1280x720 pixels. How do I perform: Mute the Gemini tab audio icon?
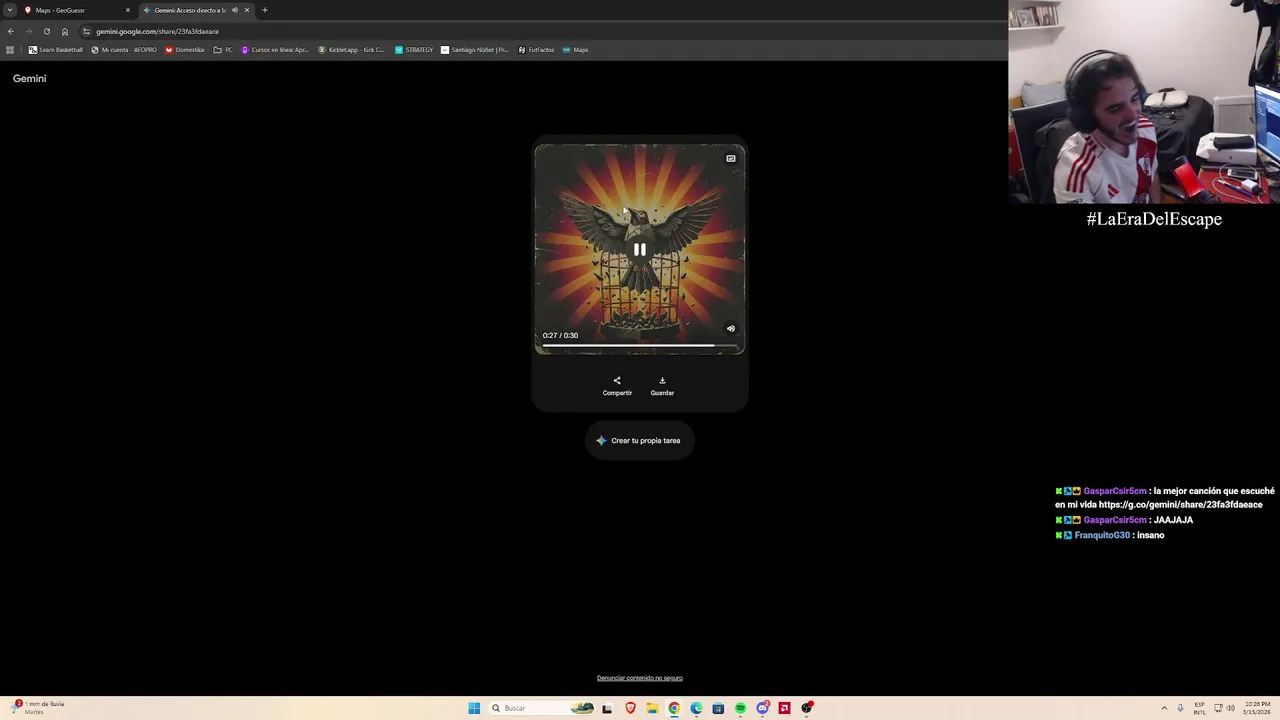tap(235, 10)
